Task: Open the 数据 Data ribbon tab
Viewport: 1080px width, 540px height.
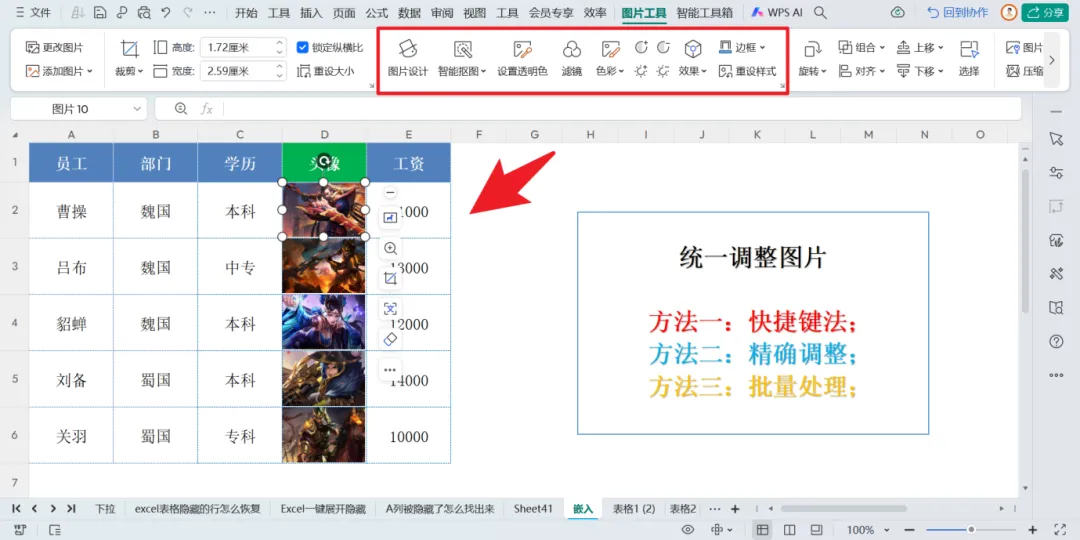Action: tap(410, 12)
